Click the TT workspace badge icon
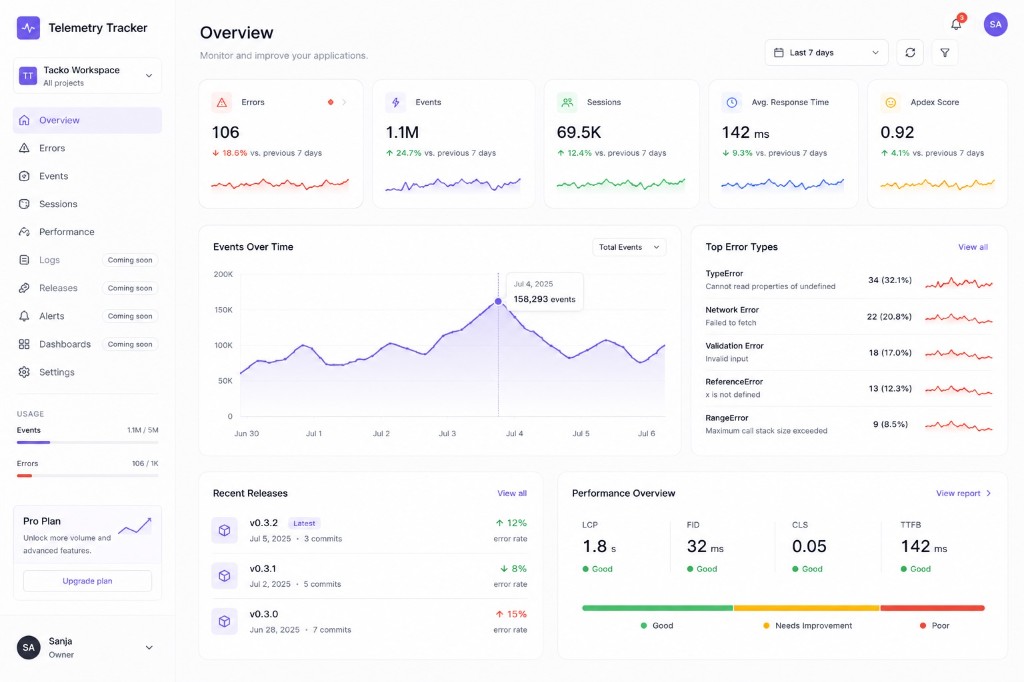The width and height of the screenshot is (1024, 682). (28, 76)
